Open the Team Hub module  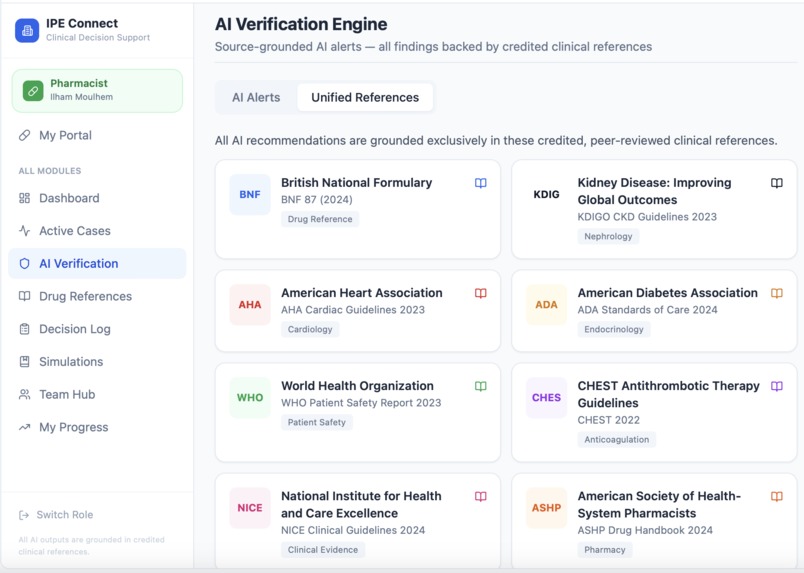(97, 394)
